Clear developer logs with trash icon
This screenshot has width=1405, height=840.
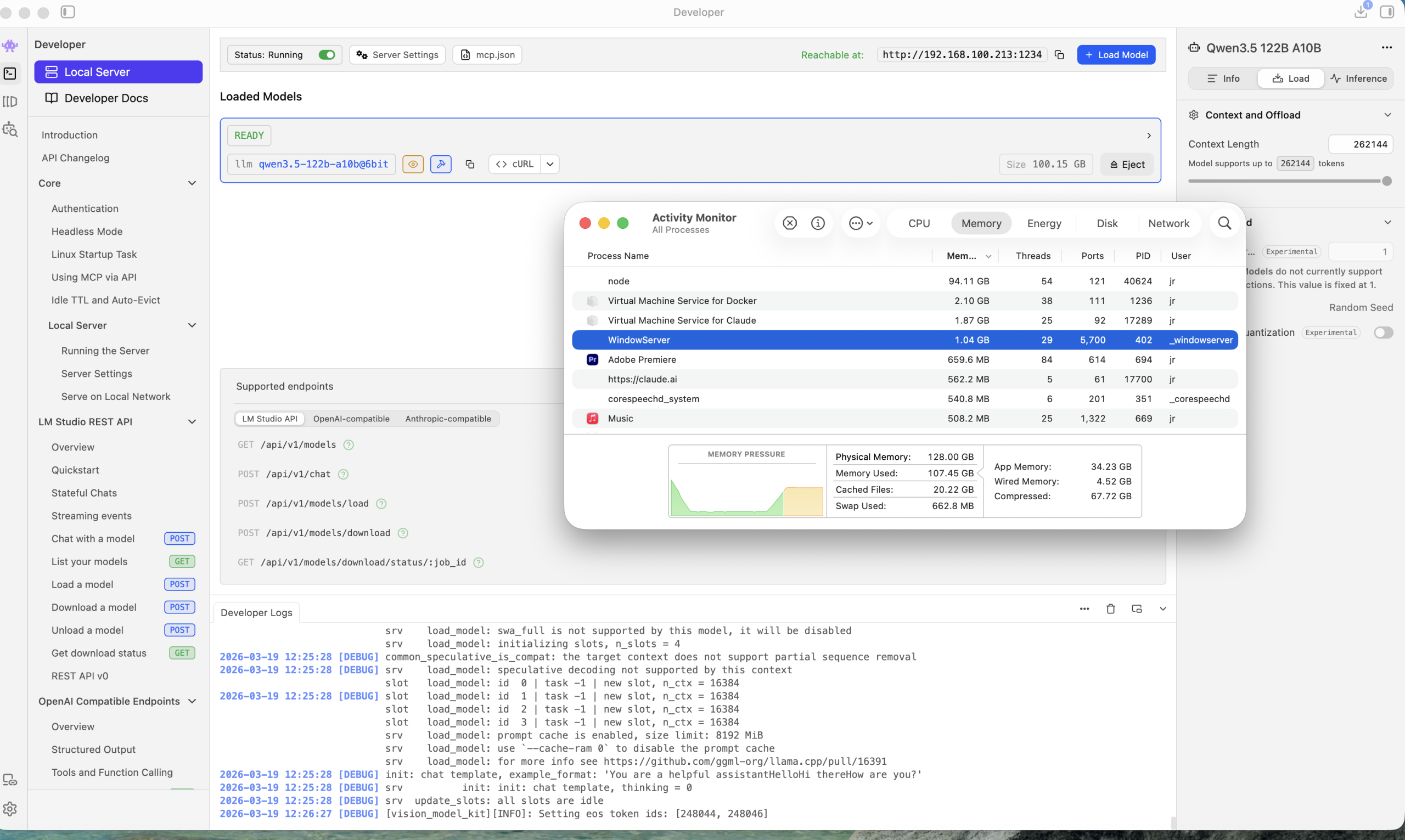(1111, 609)
